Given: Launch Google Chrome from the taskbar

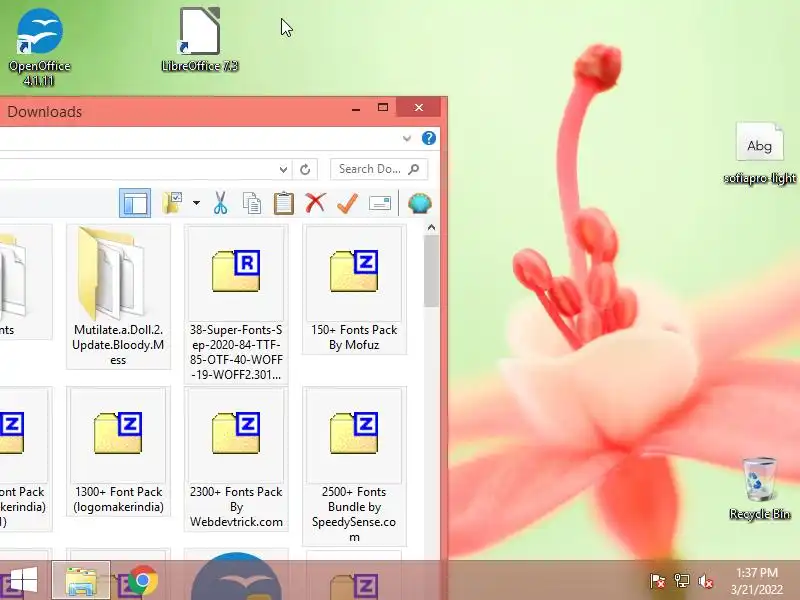Looking at the screenshot, I should 143,581.
